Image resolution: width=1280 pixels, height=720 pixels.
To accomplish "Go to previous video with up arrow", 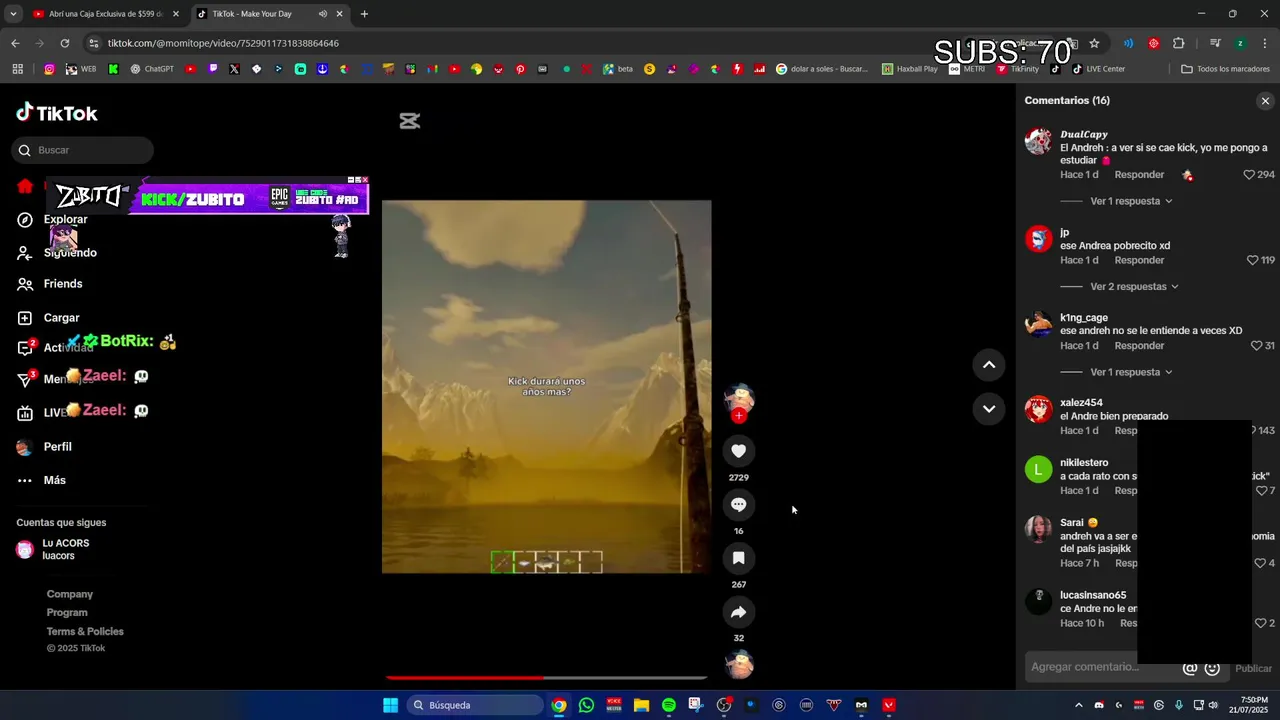I will [989, 365].
